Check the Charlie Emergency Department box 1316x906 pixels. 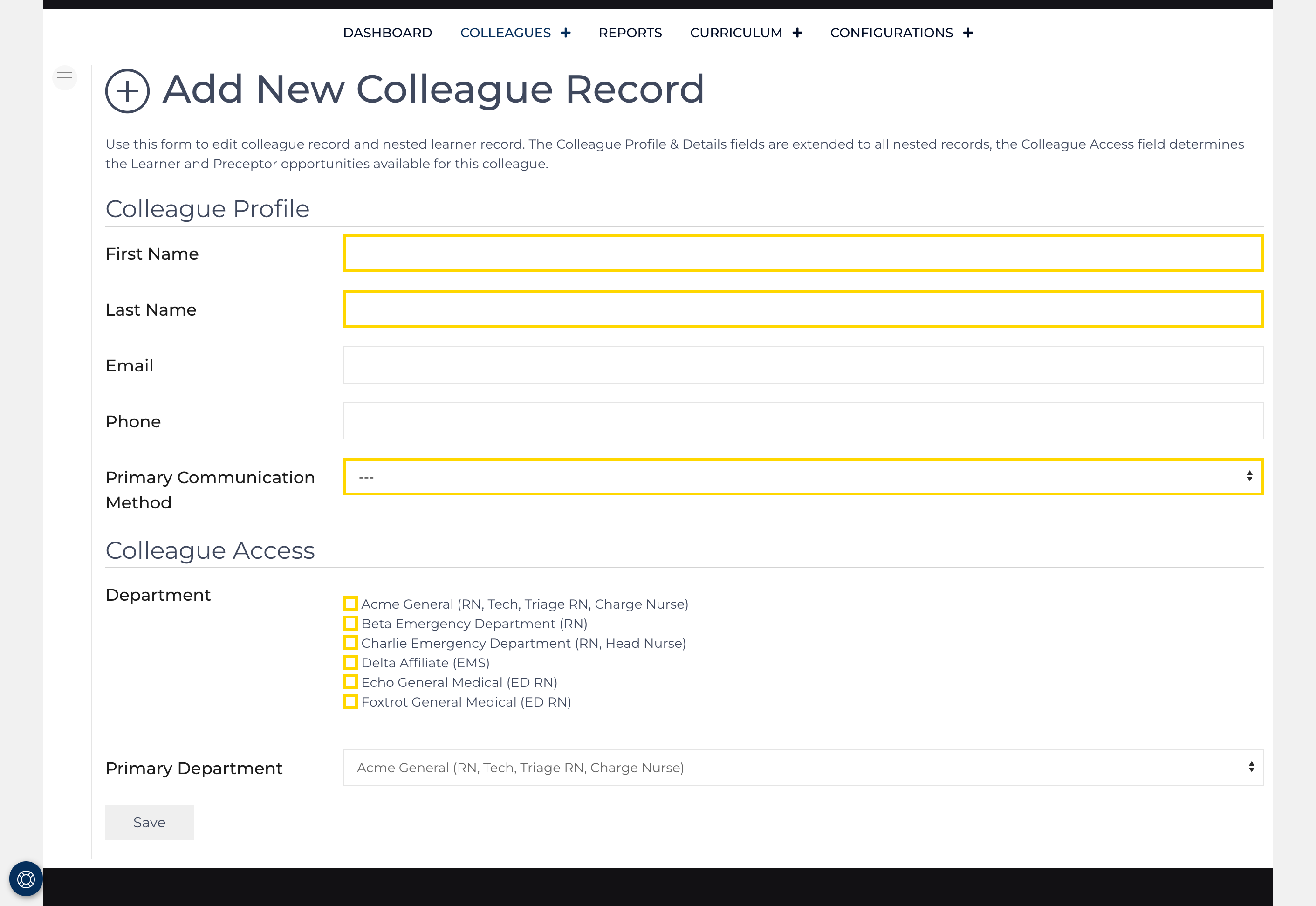point(350,643)
